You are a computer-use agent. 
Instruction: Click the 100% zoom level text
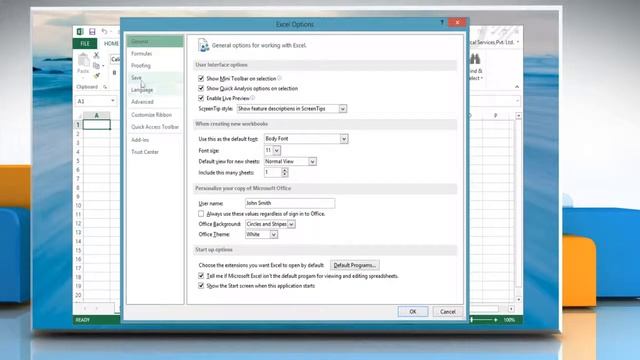pyautogui.click(x=509, y=320)
